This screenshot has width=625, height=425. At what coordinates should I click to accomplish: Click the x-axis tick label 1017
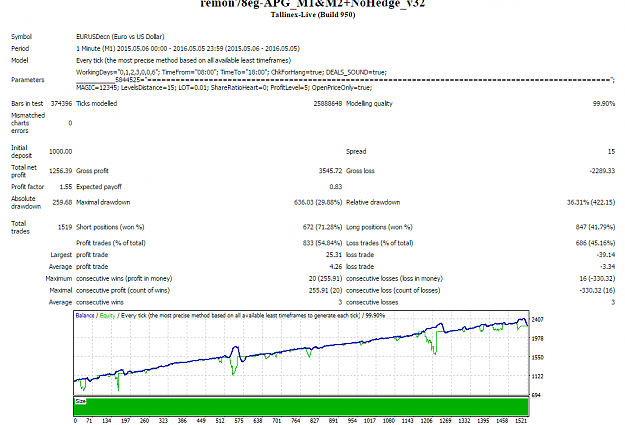coord(370,421)
